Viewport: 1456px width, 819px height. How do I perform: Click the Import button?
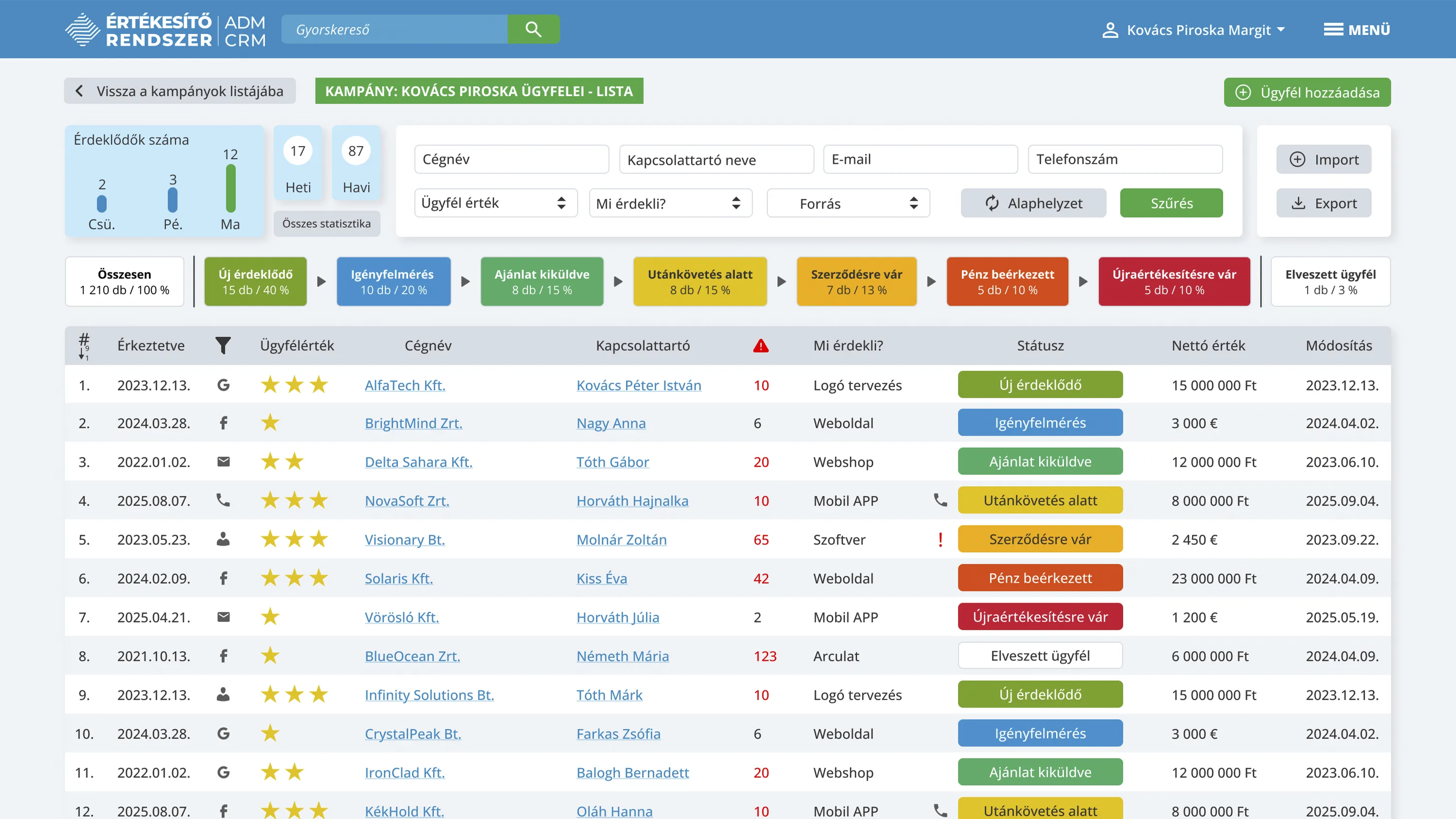click(x=1324, y=160)
